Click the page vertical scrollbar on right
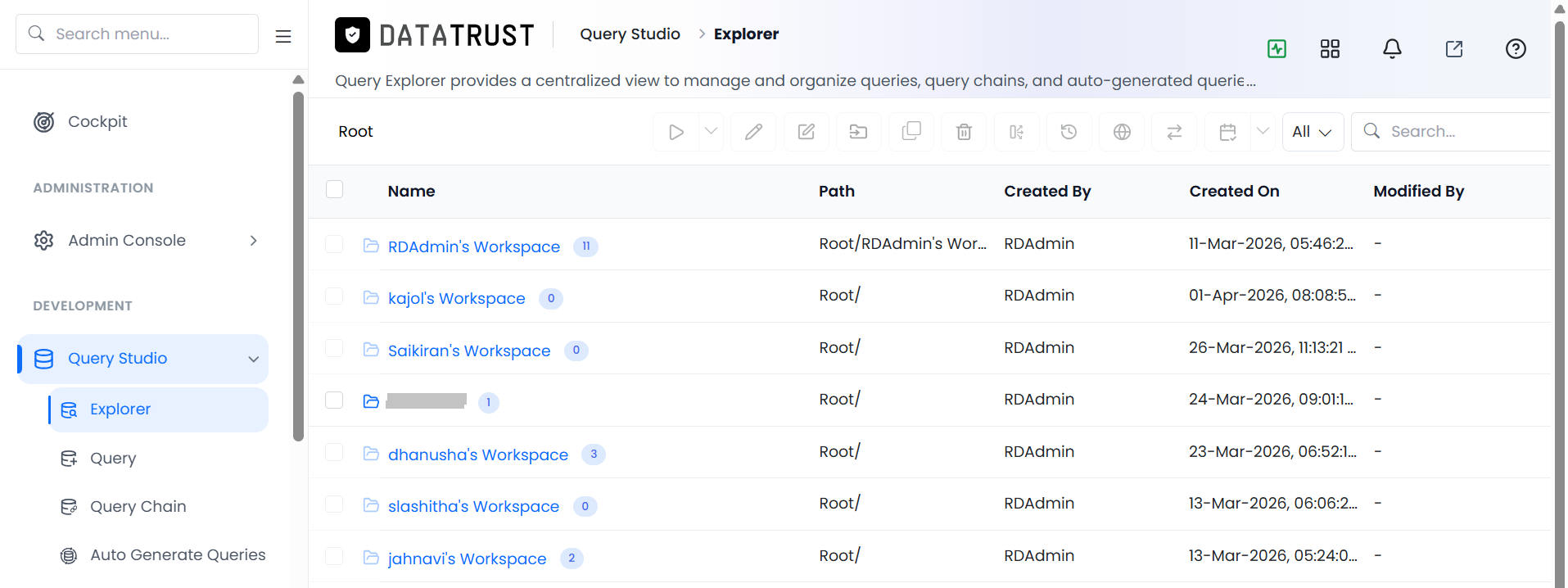 point(1560,303)
